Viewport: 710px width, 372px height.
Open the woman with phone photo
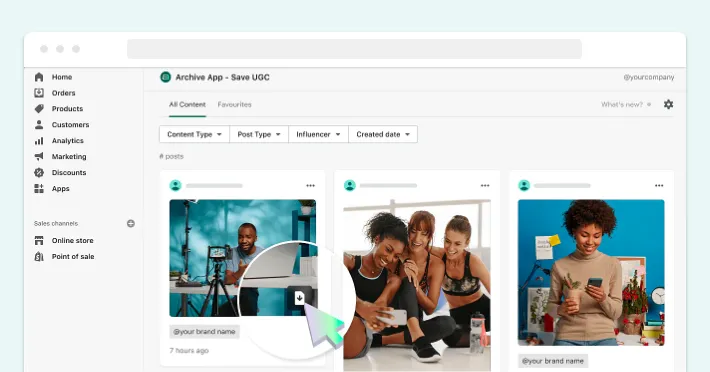coord(591,272)
